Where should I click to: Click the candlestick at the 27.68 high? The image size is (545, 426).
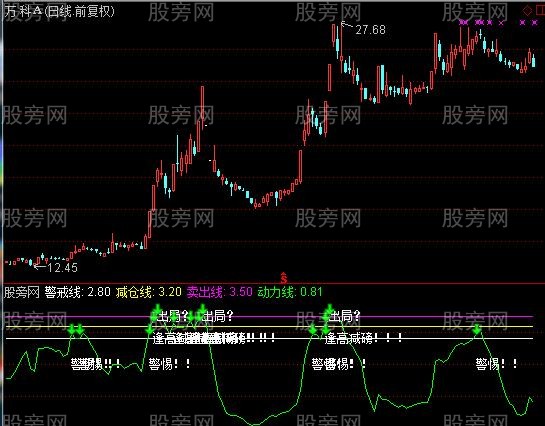(341, 48)
